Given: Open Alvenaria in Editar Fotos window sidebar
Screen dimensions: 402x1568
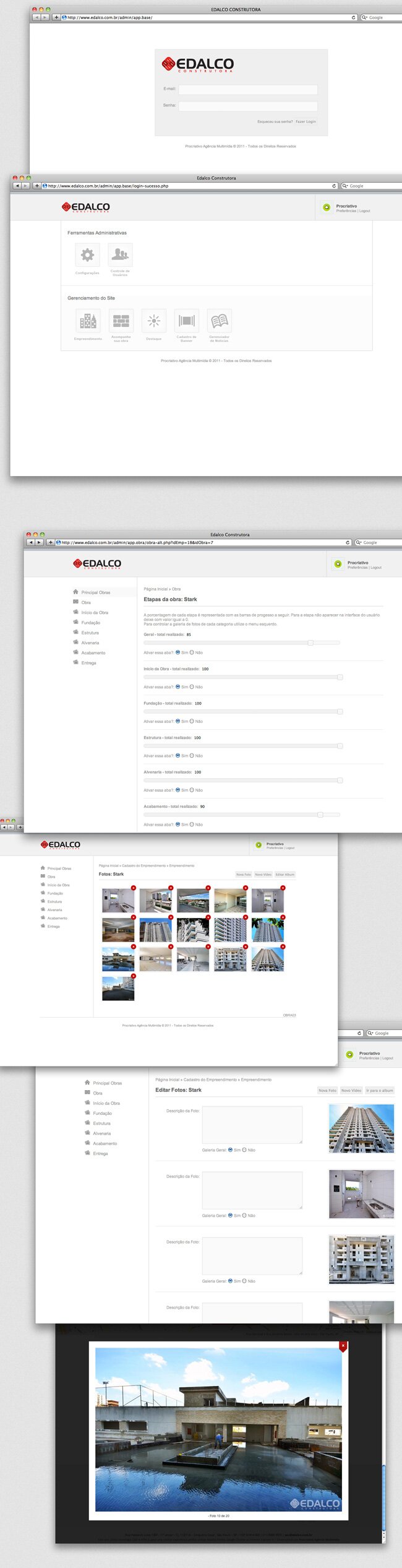Looking at the screenshot, I should (x=102, y=1133).
